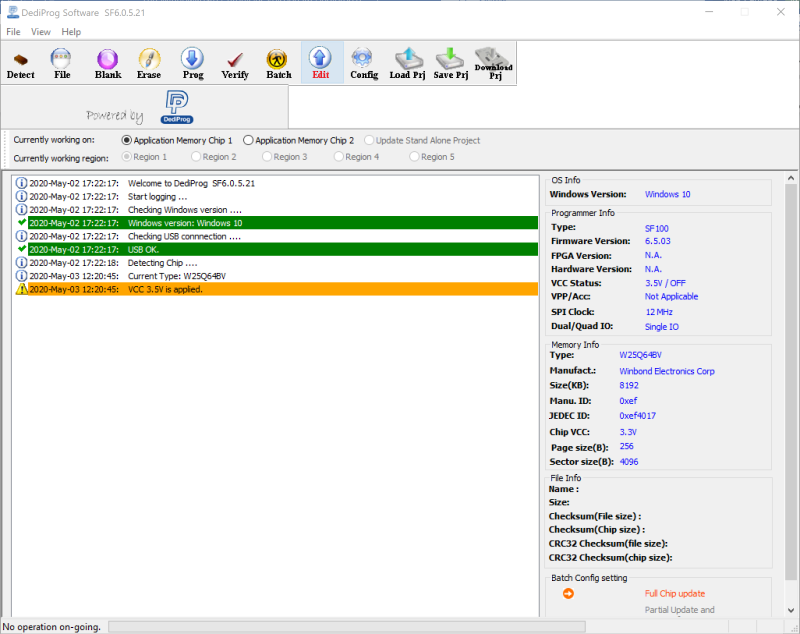Click the Size(KB) value 8192
800x634 pixels.
[x=629, y=386]
